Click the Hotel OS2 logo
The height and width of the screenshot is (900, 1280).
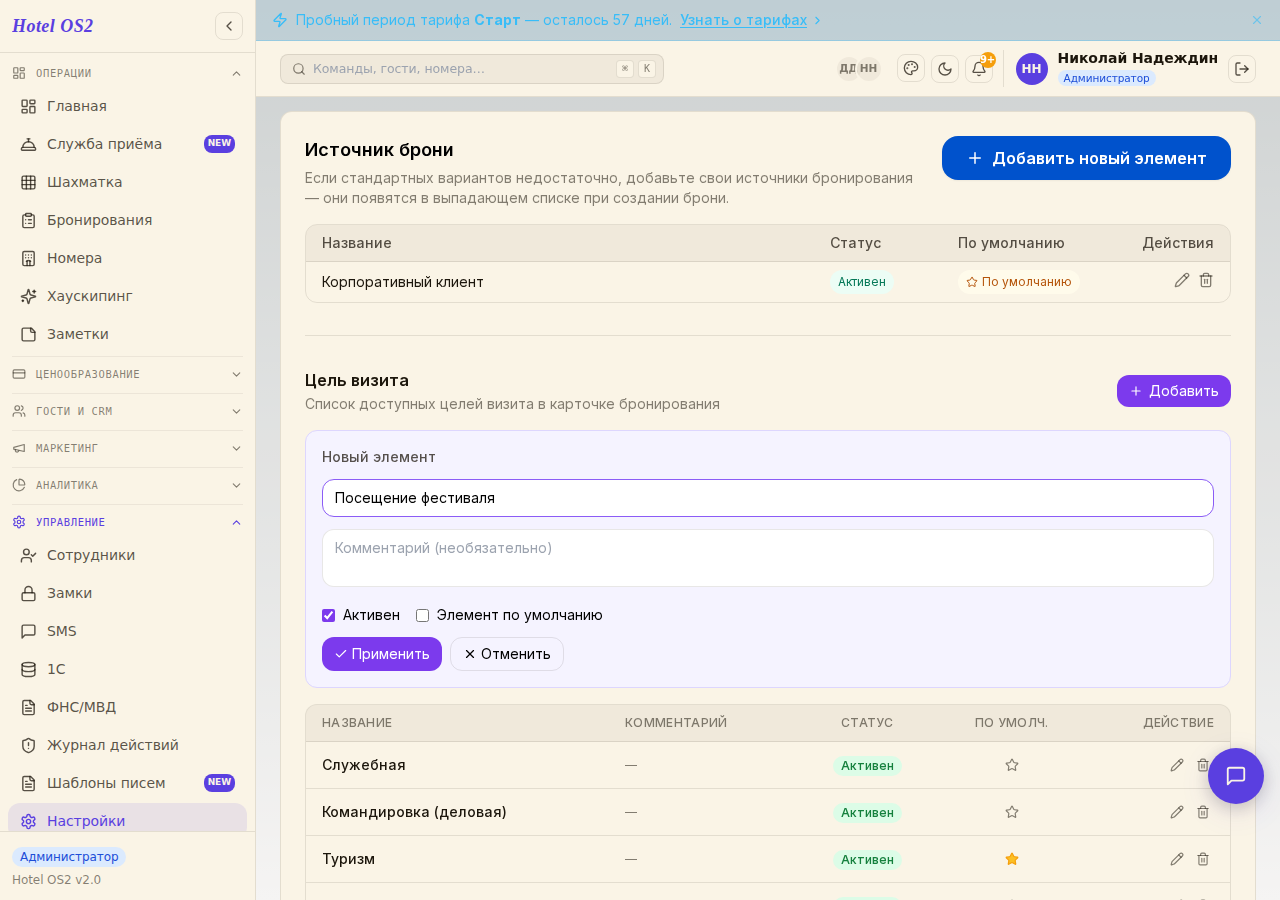click(53, 26)
